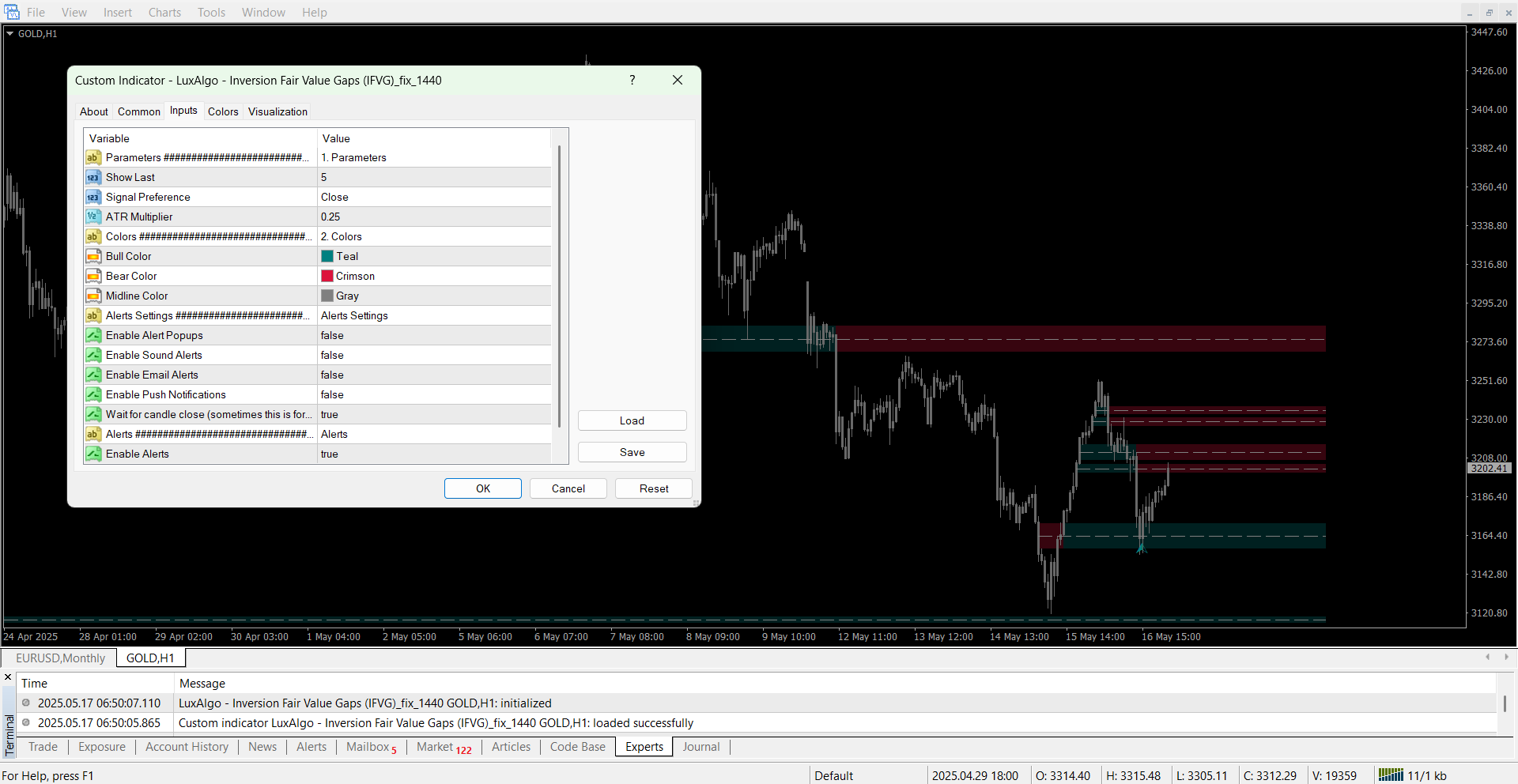Click the connection bars status icon
Screen dimensions: 1518x784
click(1391, 775)
